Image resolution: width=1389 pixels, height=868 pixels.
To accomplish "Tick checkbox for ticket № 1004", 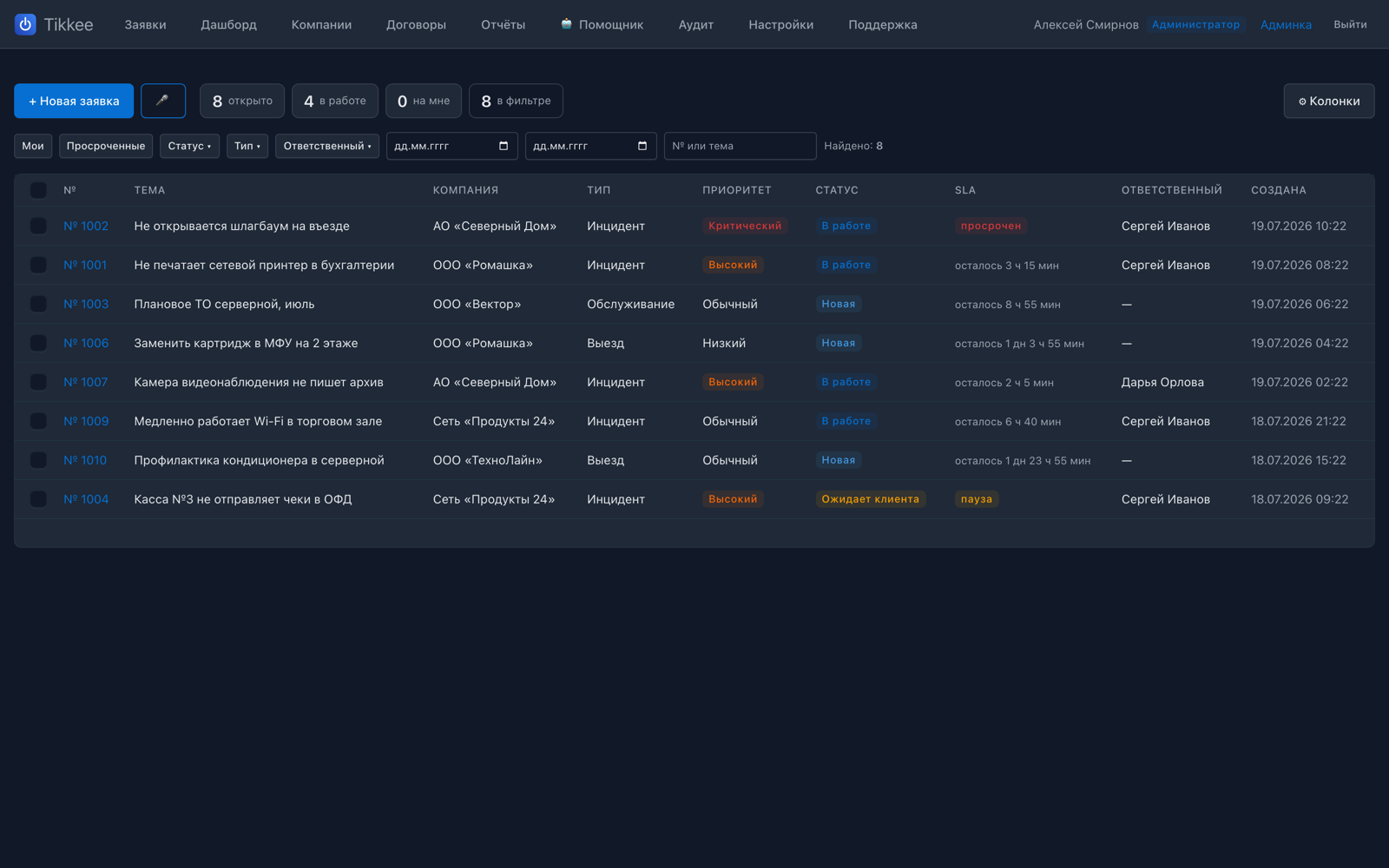I will click(x=38, y=499).
